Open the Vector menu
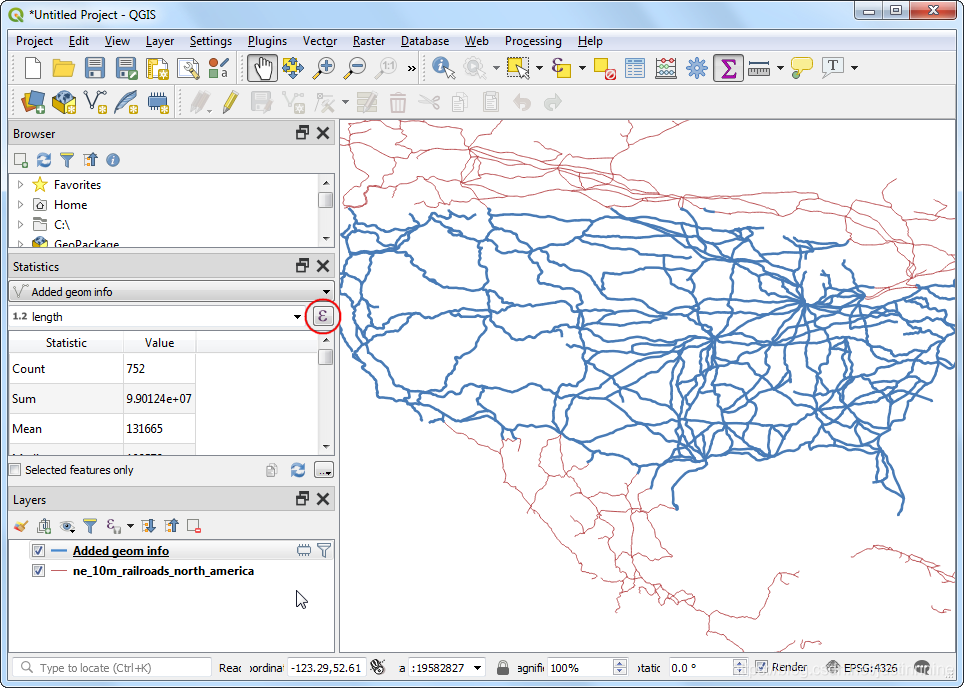The image size is (964, 688). (x=320, y=41)
